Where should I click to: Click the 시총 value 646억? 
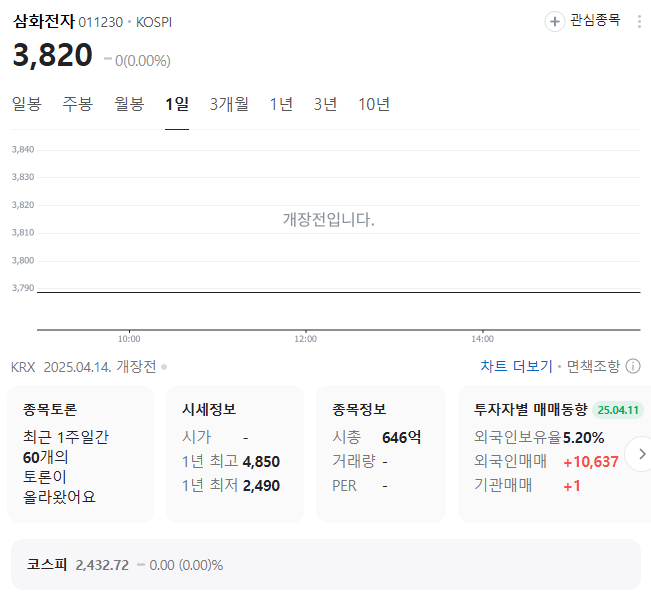401,437
